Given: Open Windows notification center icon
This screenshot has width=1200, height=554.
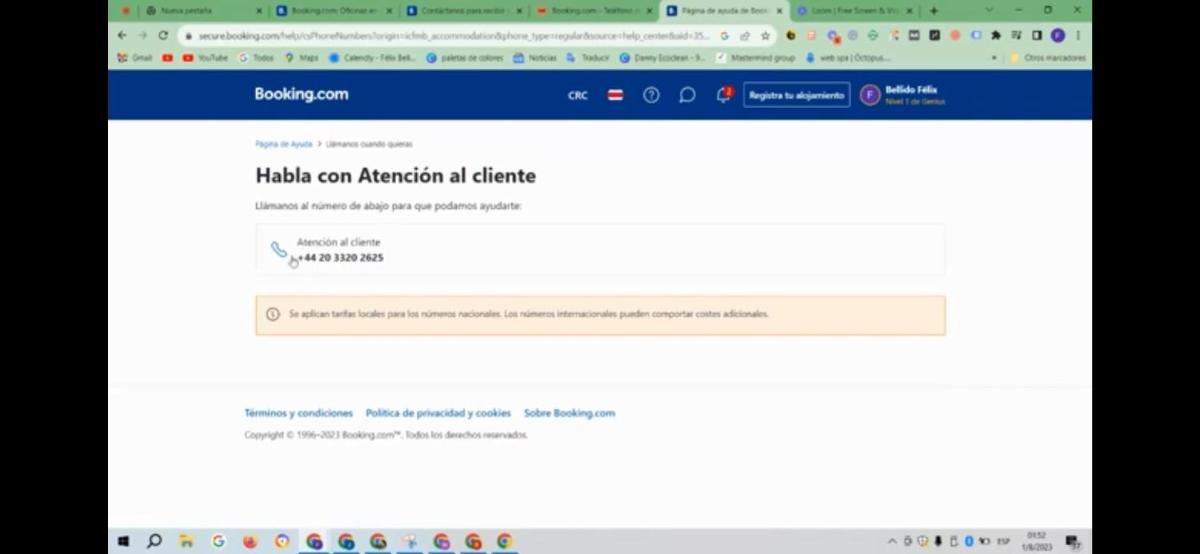Looking at the screenshot, I should (x=1073, y=541).
